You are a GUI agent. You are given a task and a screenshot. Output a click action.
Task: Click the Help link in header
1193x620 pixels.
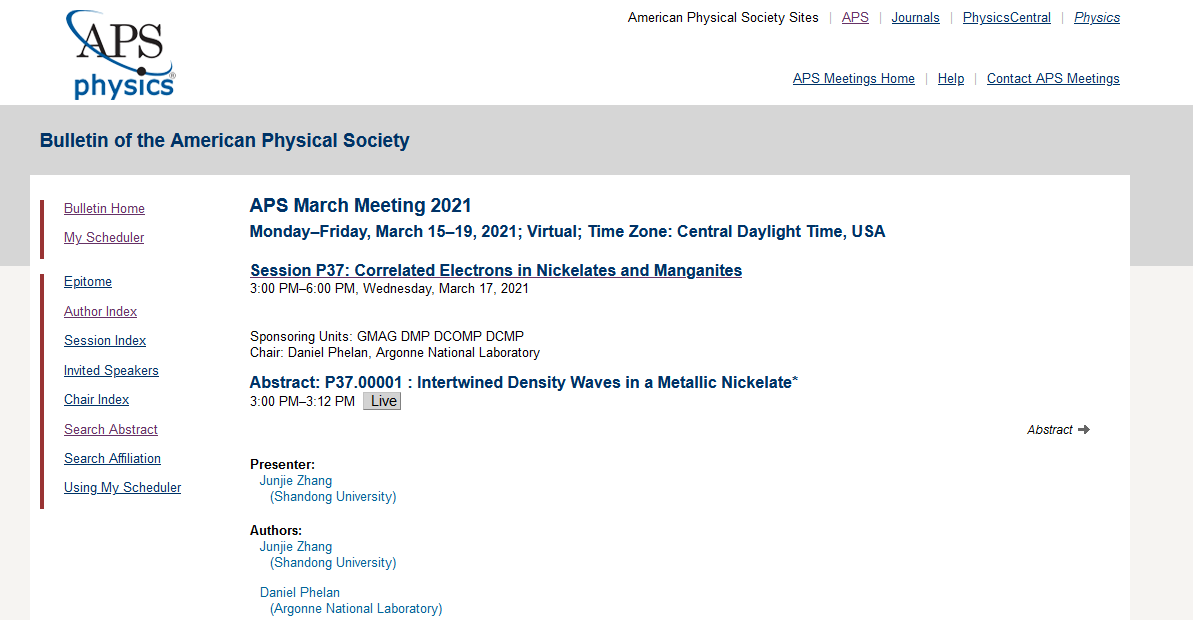coord(950,79)
